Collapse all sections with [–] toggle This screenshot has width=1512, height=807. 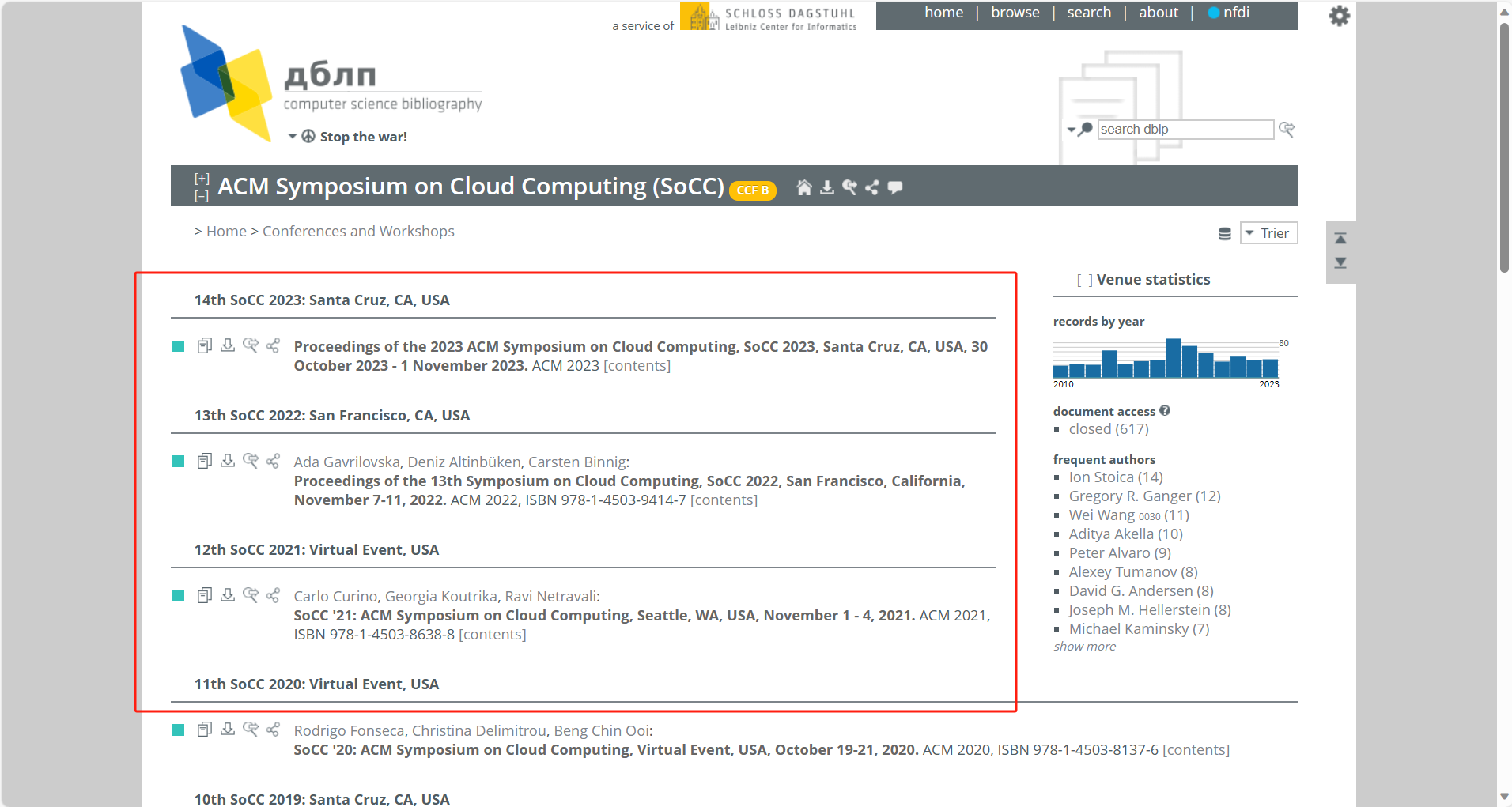click(202, 196)
